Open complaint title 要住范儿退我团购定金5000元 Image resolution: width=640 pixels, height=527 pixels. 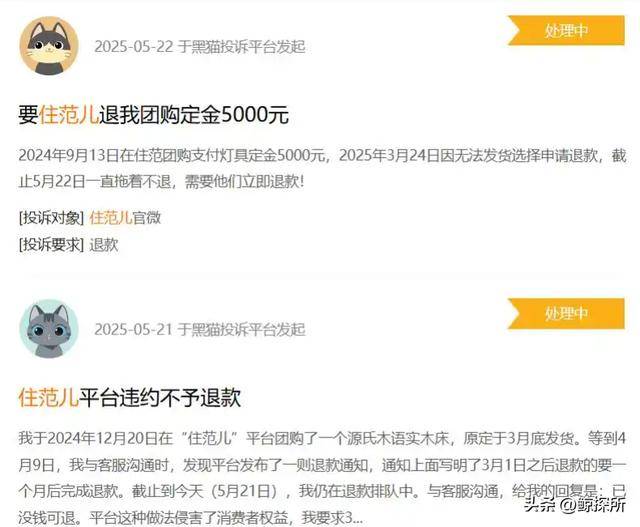pyautogui.click(x=153, y=115)
